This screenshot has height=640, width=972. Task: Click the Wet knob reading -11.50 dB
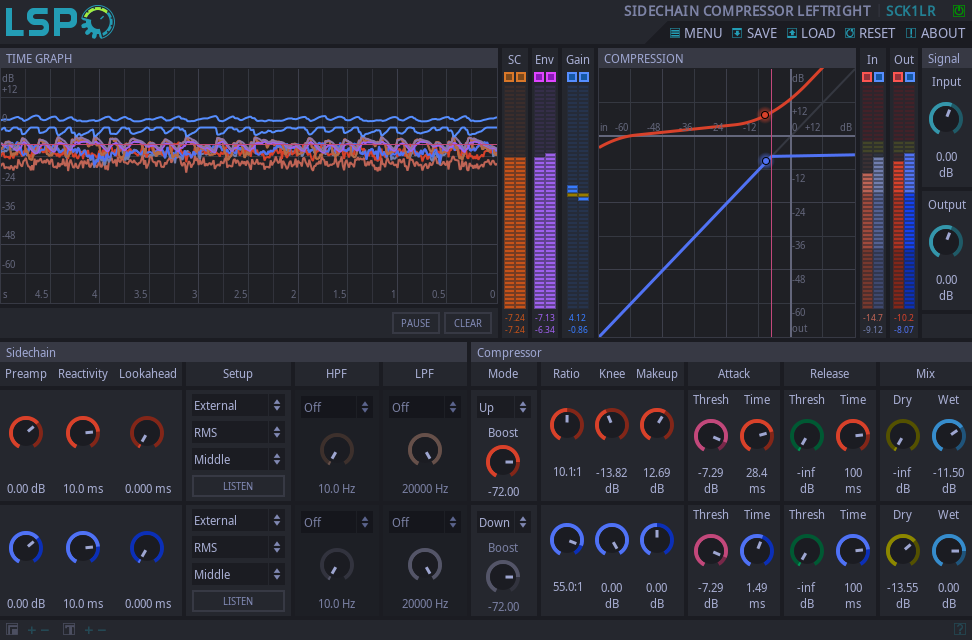click(x=948, y=435)
